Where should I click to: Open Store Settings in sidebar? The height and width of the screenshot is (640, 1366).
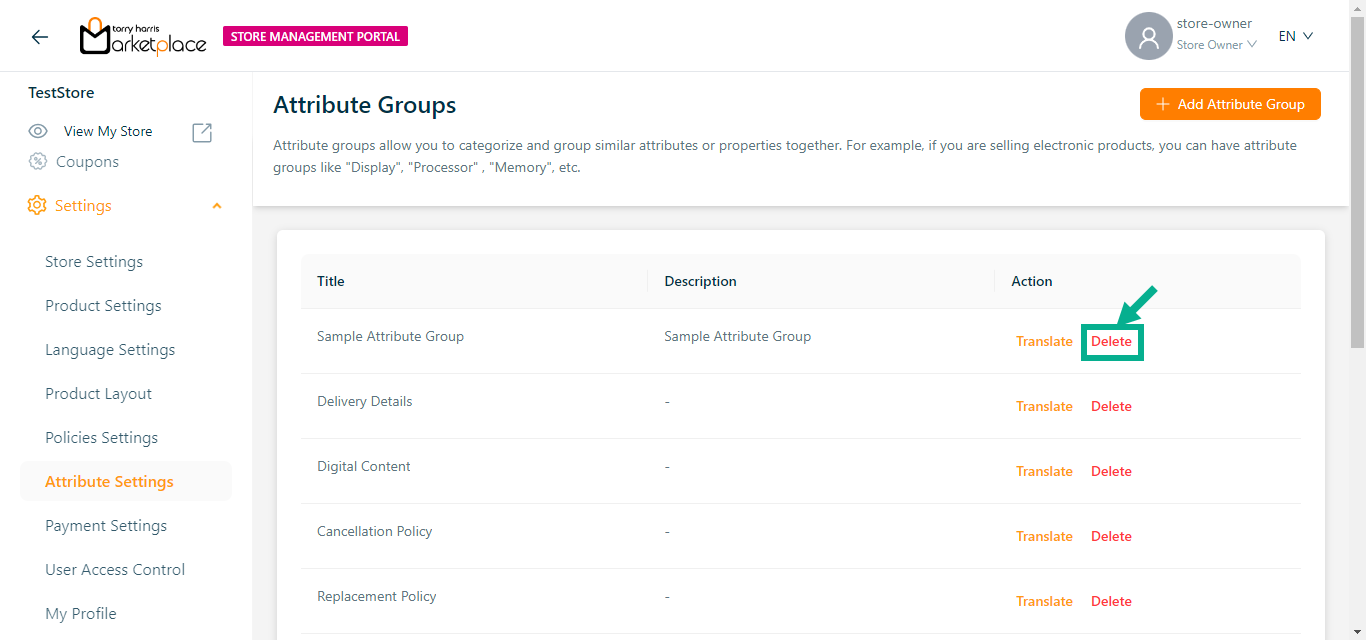click(x=94, y=262)
